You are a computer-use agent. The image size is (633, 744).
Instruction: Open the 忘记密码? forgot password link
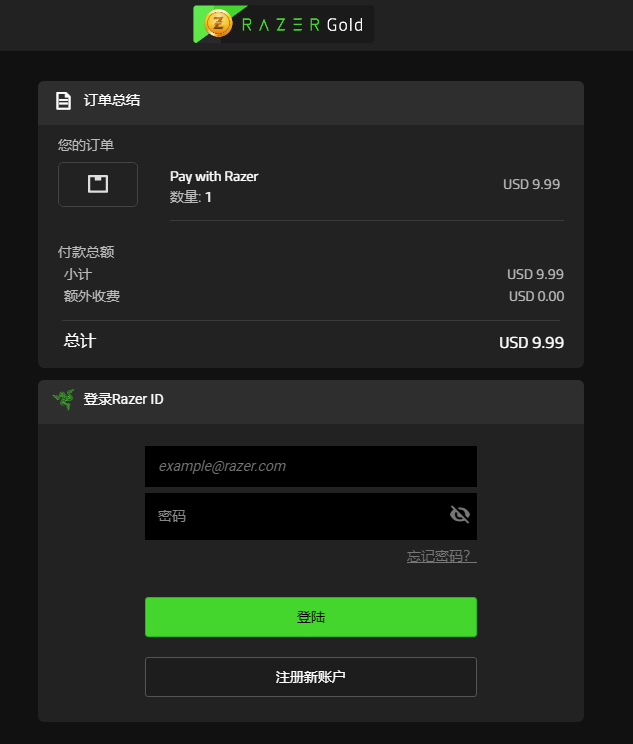pos(441,556)
